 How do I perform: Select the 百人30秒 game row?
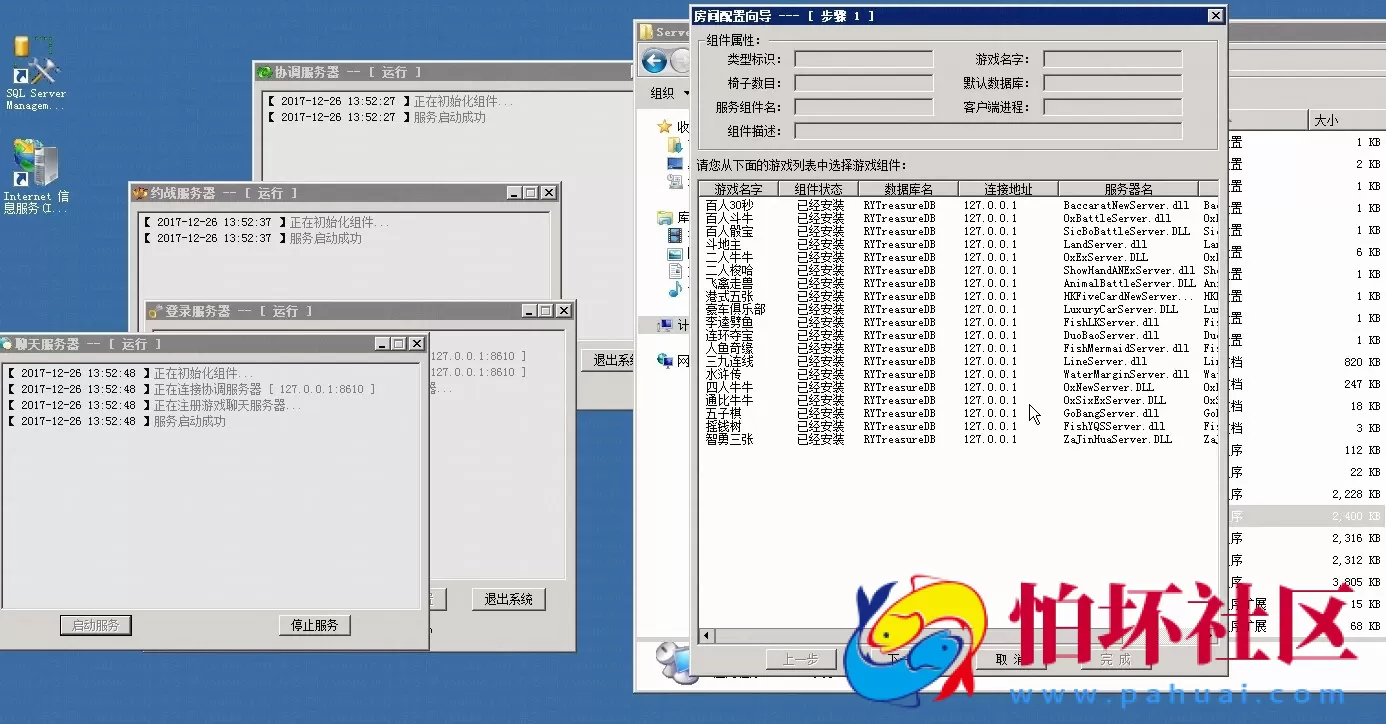[729, 205]
